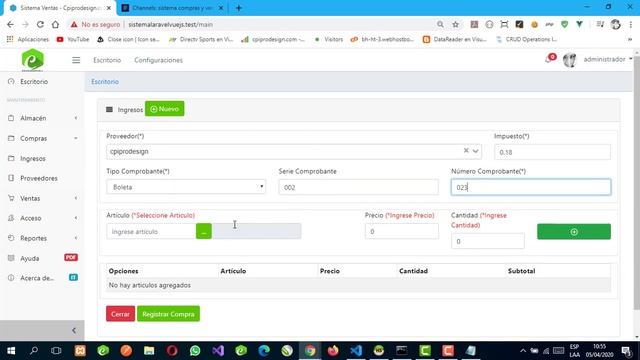Click the browser address bar URL

[x=170, y=24]
